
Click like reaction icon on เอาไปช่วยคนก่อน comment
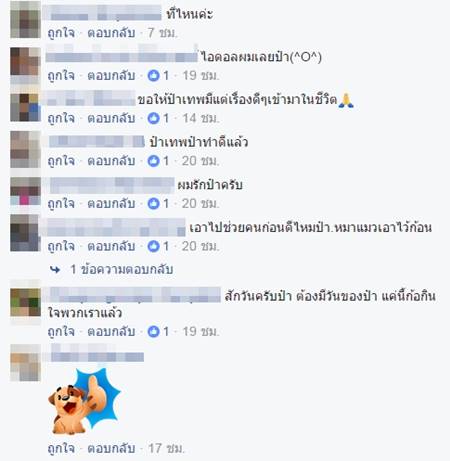click(153, 246)
